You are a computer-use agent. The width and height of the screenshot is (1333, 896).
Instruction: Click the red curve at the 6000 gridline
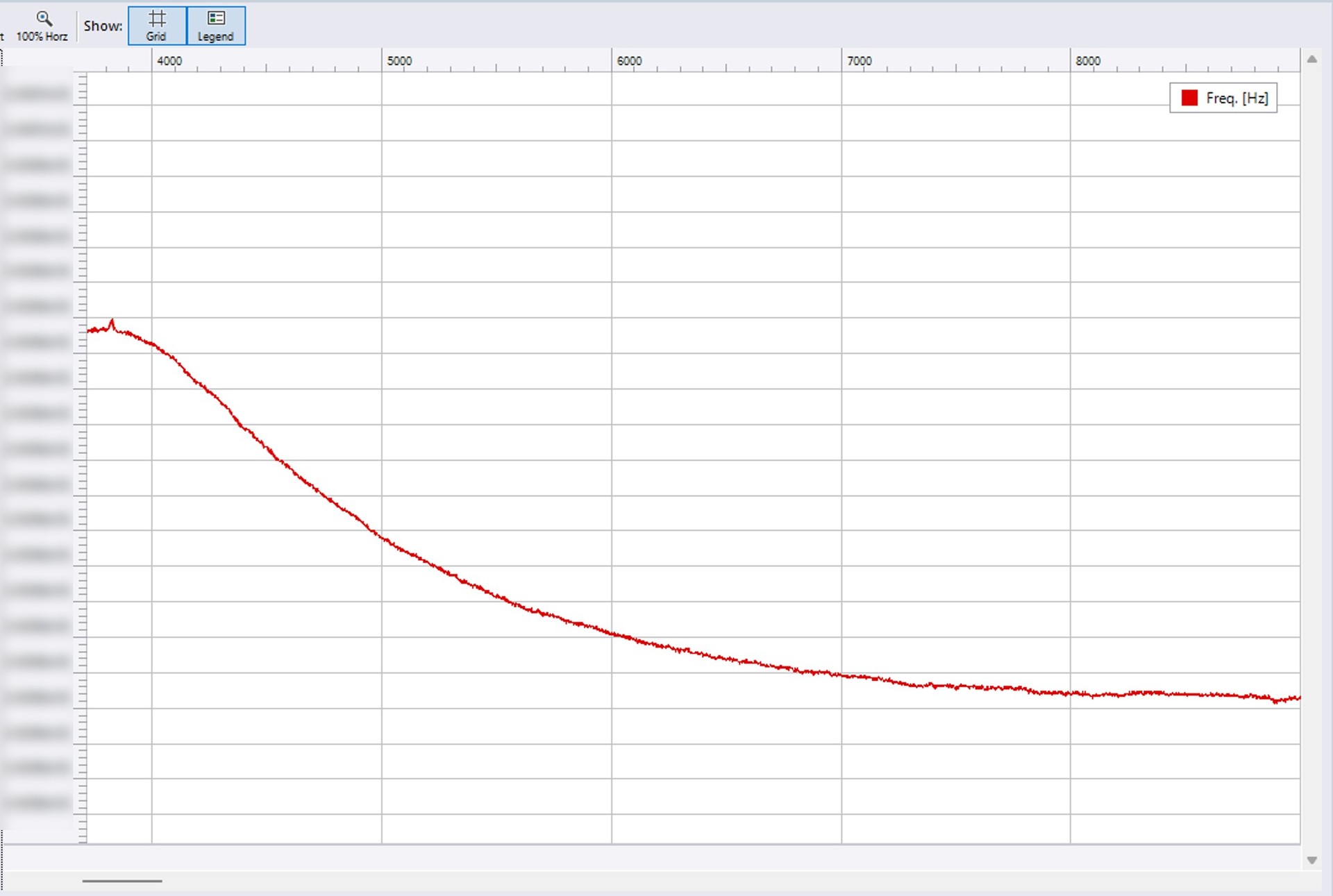coord(612,633)
